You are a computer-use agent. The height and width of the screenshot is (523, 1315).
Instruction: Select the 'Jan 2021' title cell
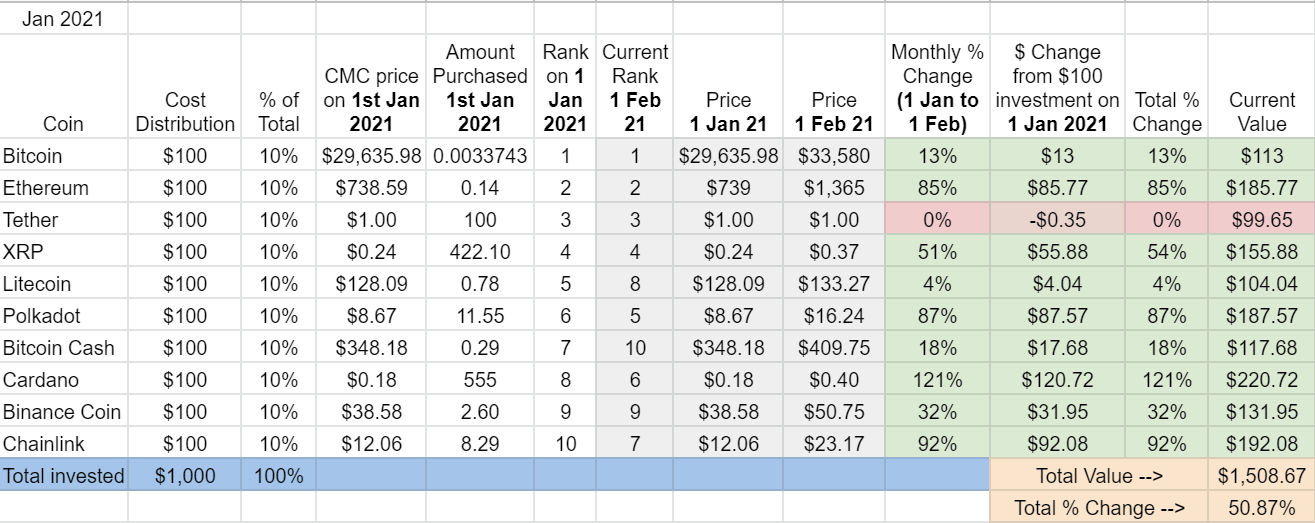tap(64, 19)
